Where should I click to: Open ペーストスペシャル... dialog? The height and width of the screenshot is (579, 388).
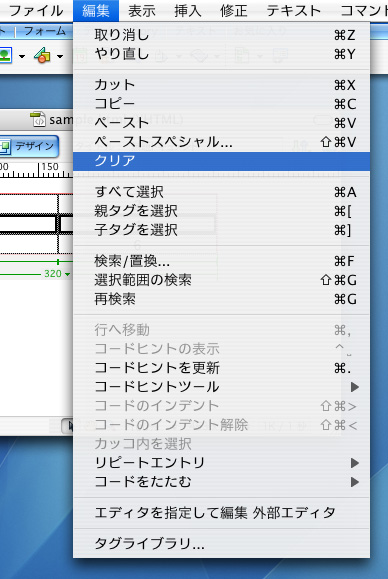coord(222,142)
